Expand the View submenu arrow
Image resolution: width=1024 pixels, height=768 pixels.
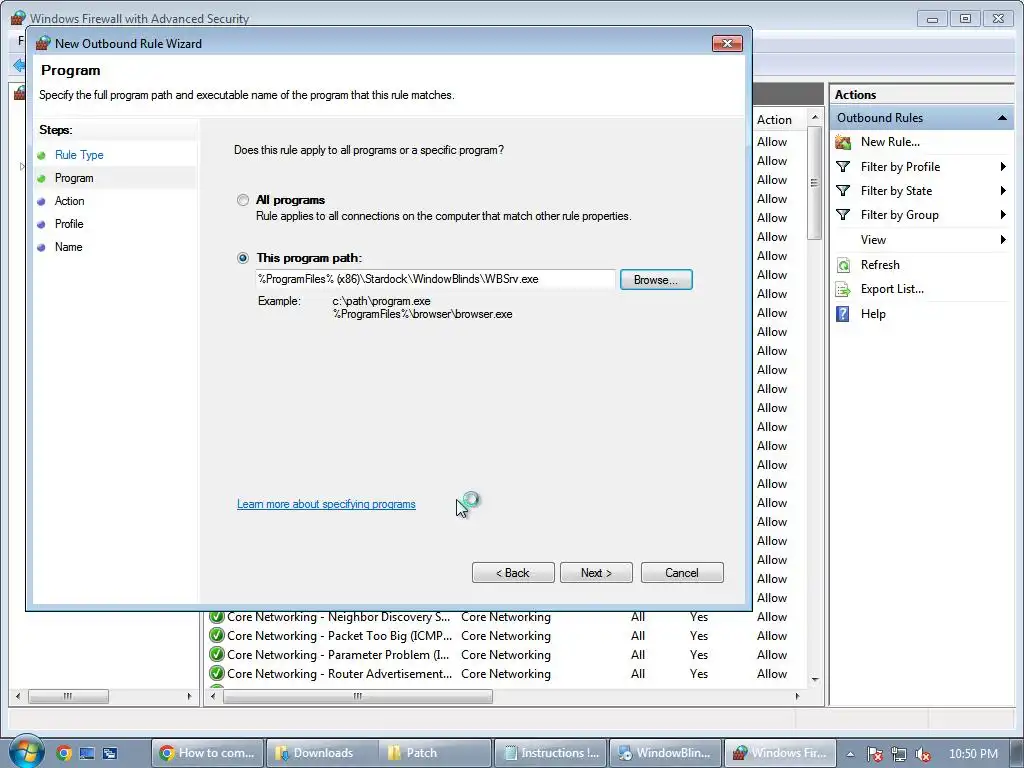1003,240
